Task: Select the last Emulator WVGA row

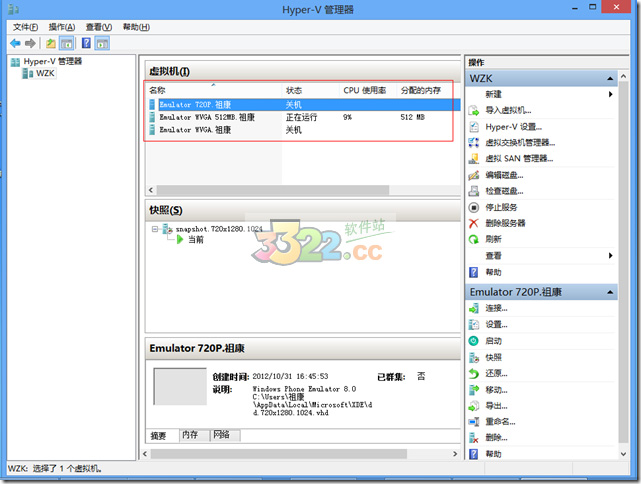Action: [303, 130]
